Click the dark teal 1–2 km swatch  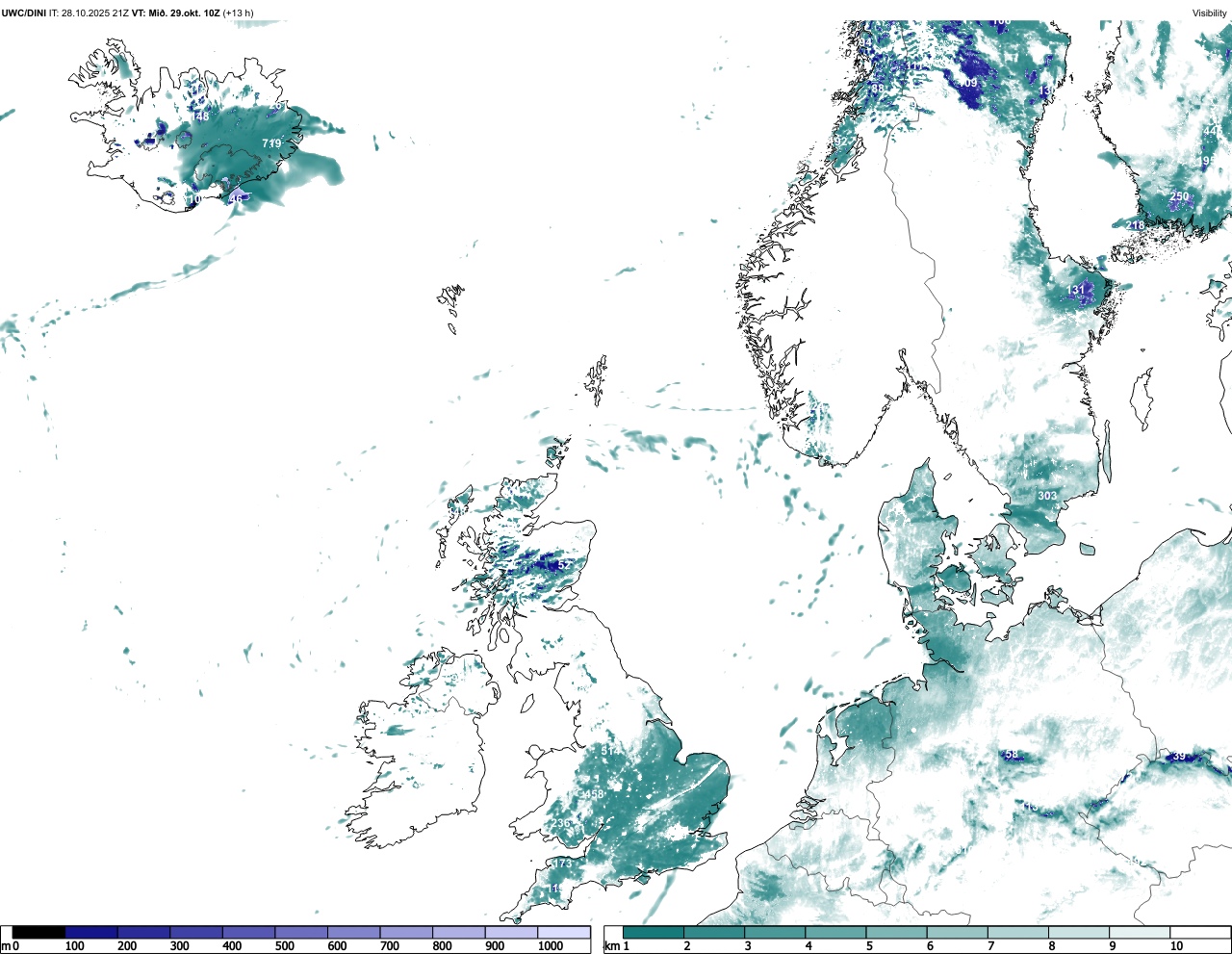pos(654,932)
